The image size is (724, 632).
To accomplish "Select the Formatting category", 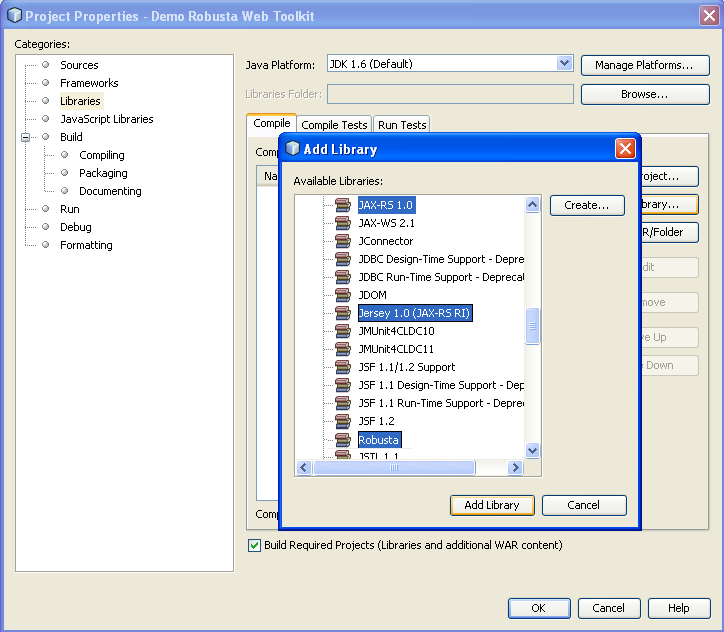I will point(86,245).
